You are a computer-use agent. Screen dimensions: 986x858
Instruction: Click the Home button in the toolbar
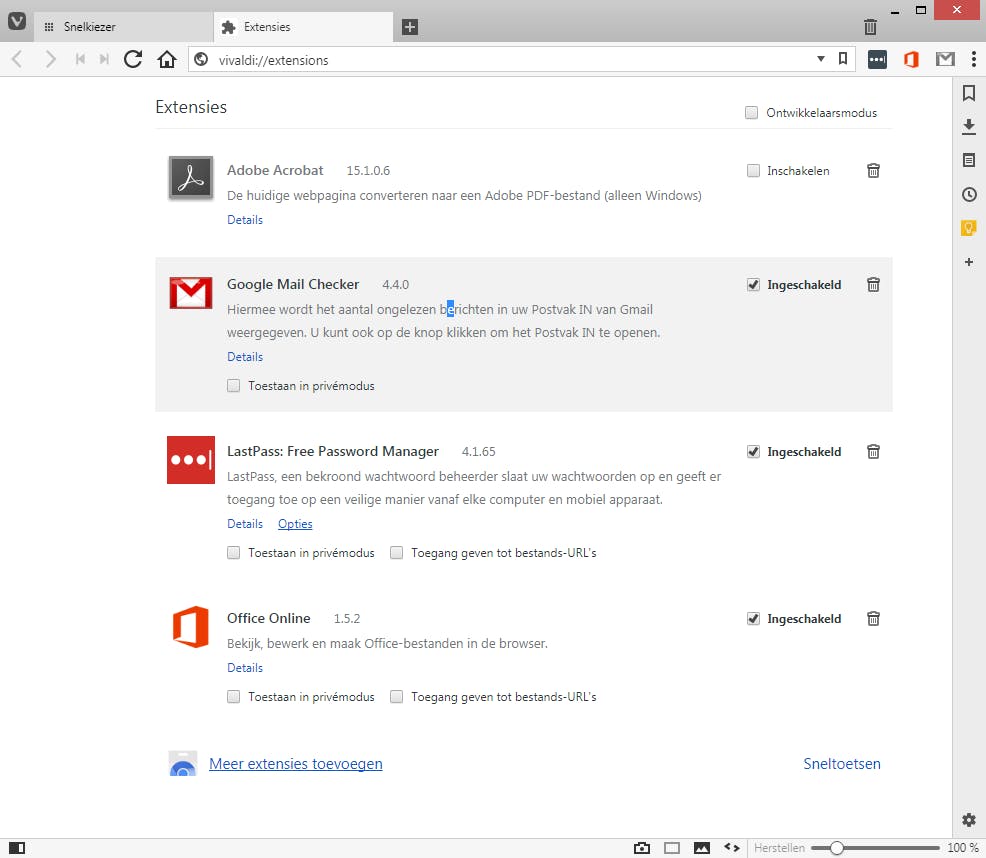pos(166,59)
